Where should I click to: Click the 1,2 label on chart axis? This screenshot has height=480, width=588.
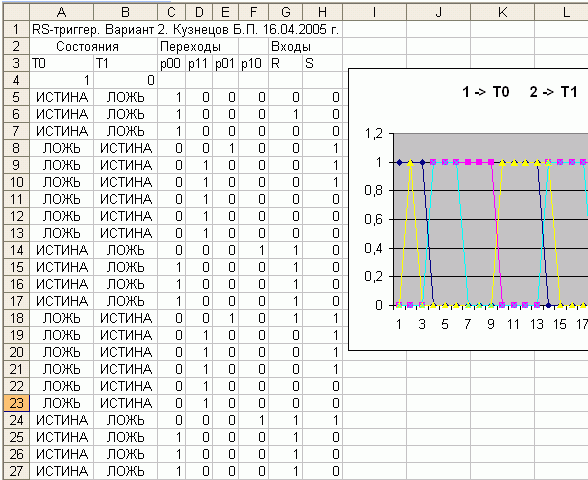(x=374, y=133)
